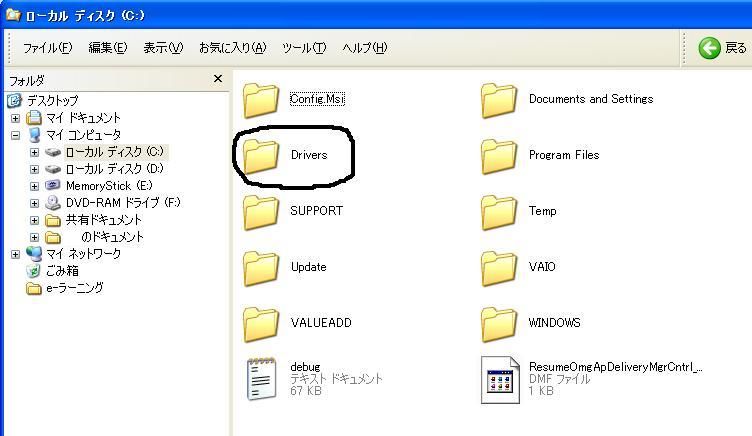This screenshot has height=436, width=752.
Task: Collapse the マイ コンピュータ tree node
Action: click(15, 135)
